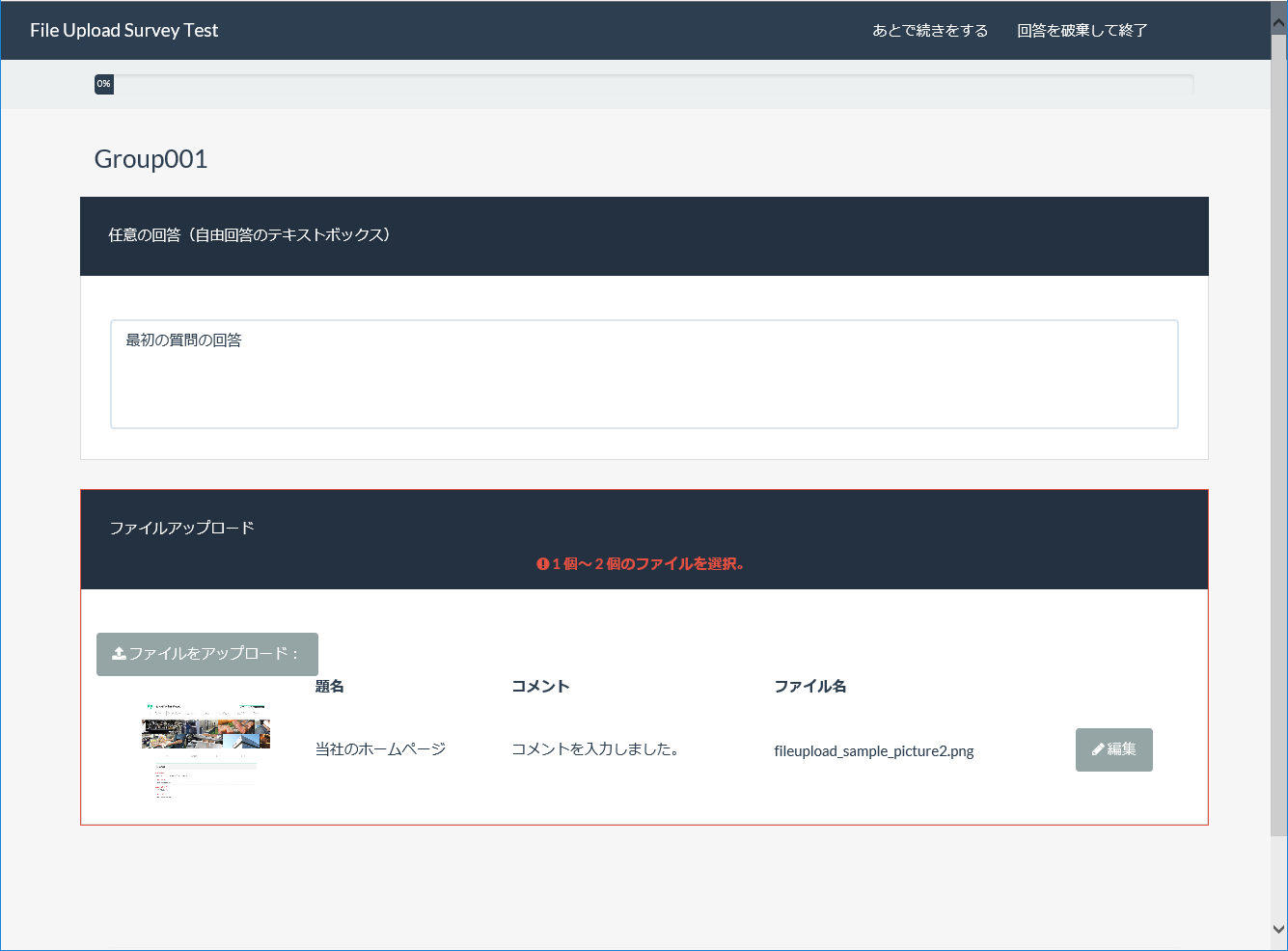Screen dimensions: 1288x951
Task: Open the File Upload Survey Test title
Action: pos(124,31)
